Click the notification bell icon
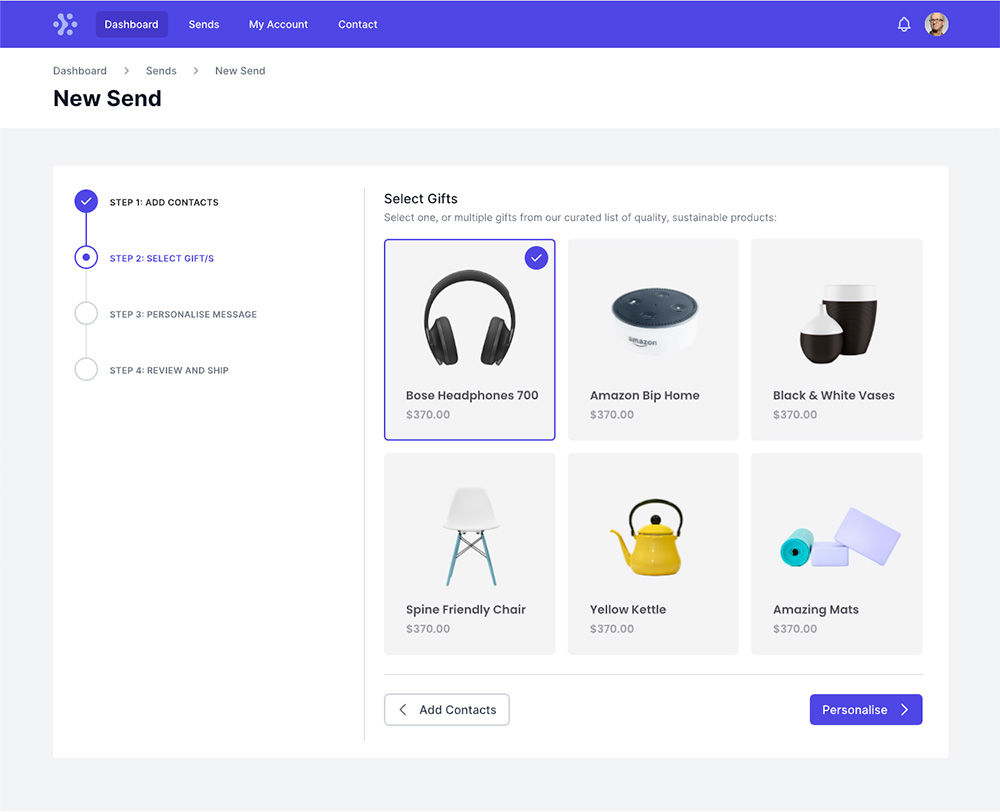The width and height of the screenshot is (1000, 812). point(904,23)
